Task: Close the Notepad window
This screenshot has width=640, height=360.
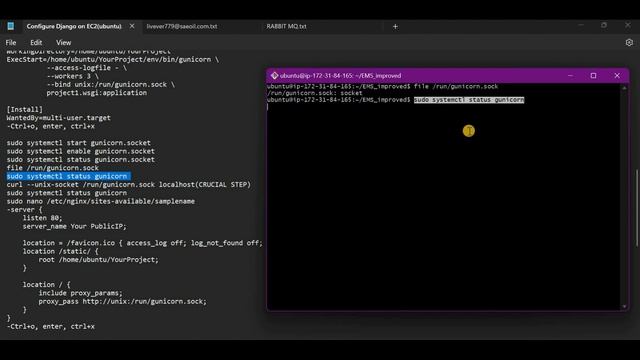Action: click(628, 25)
